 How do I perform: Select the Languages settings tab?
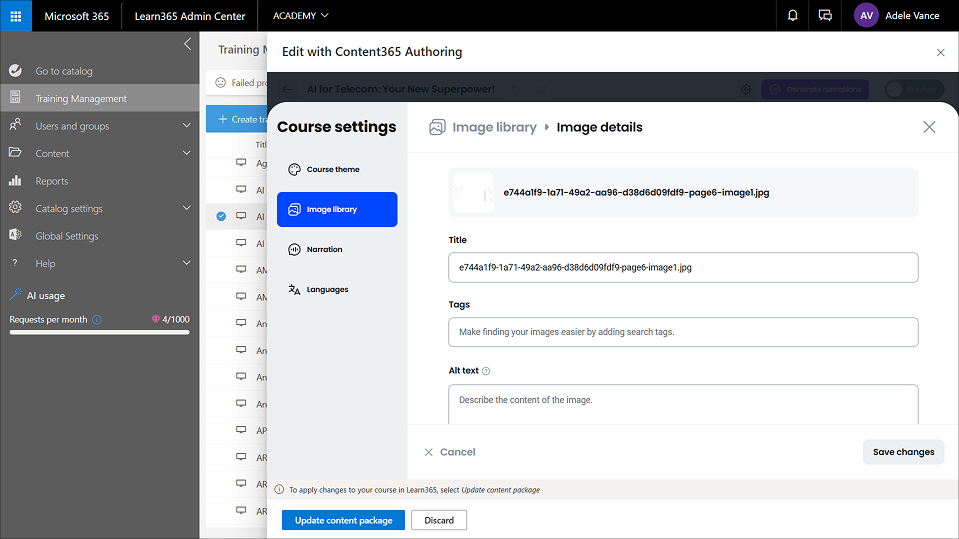click(327, 290)
